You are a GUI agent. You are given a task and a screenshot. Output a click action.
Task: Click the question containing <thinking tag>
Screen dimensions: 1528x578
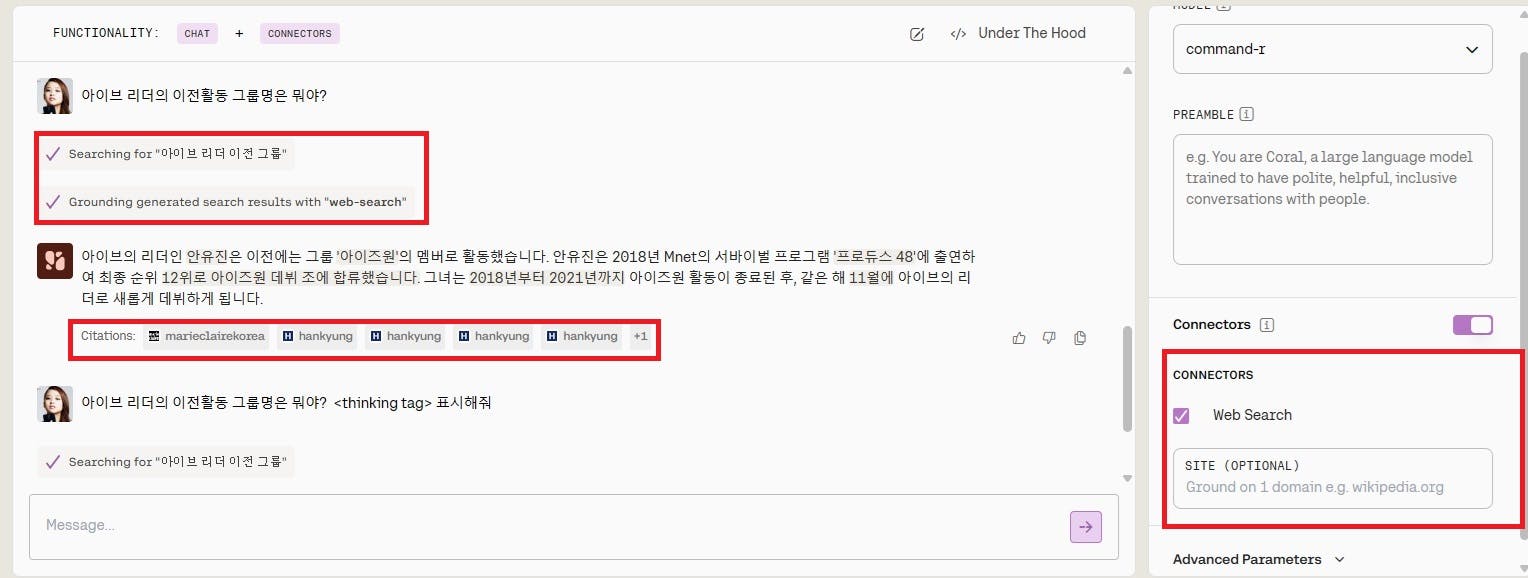coord(286,403)
